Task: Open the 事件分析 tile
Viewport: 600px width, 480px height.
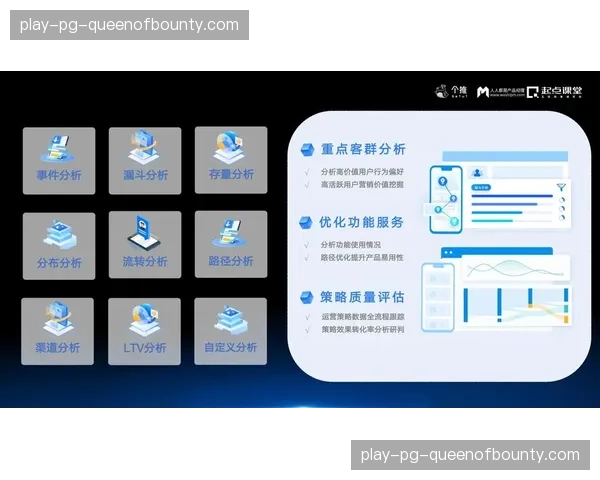Action: 59,161
